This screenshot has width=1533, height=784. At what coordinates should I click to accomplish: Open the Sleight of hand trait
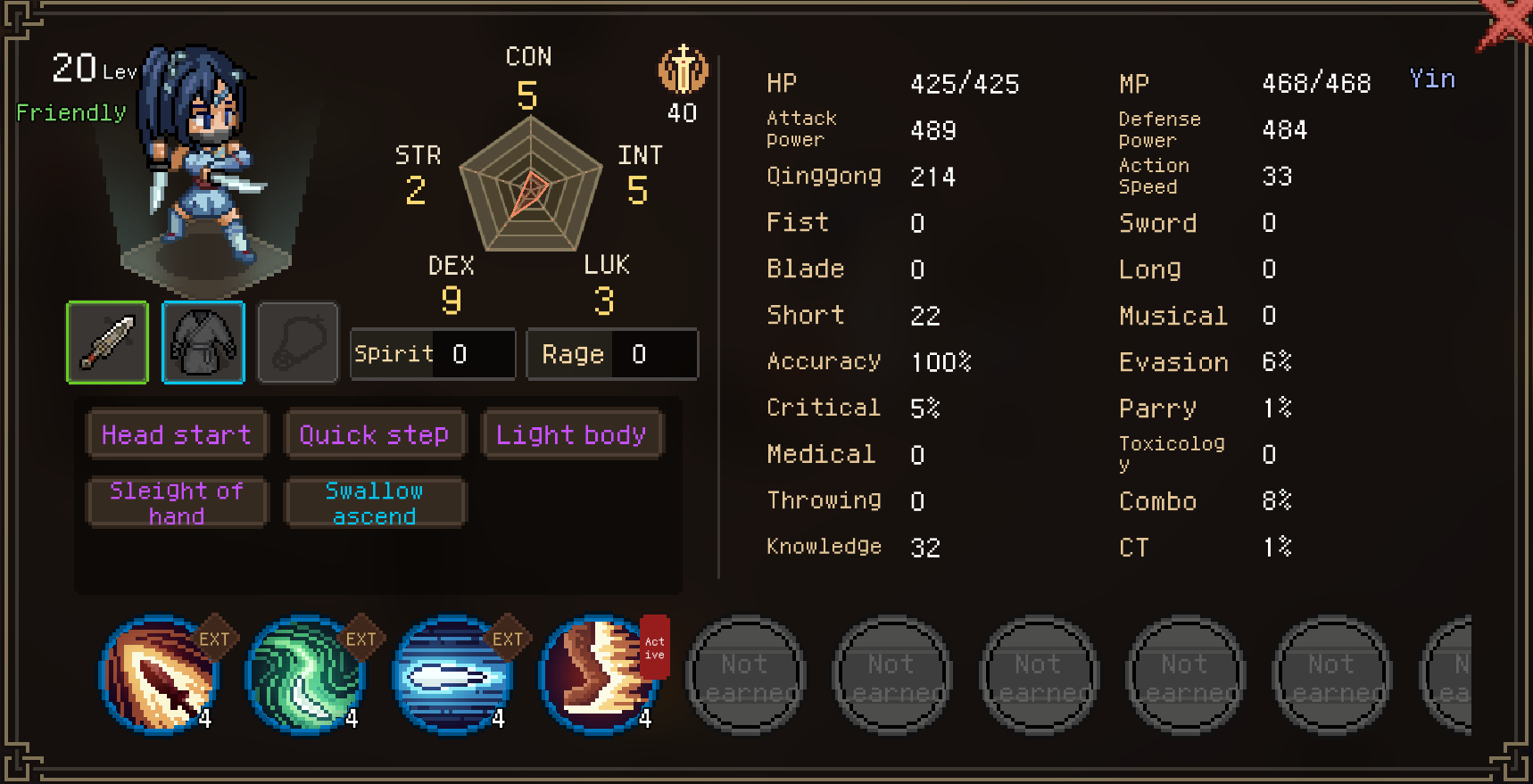click(177, 503)
